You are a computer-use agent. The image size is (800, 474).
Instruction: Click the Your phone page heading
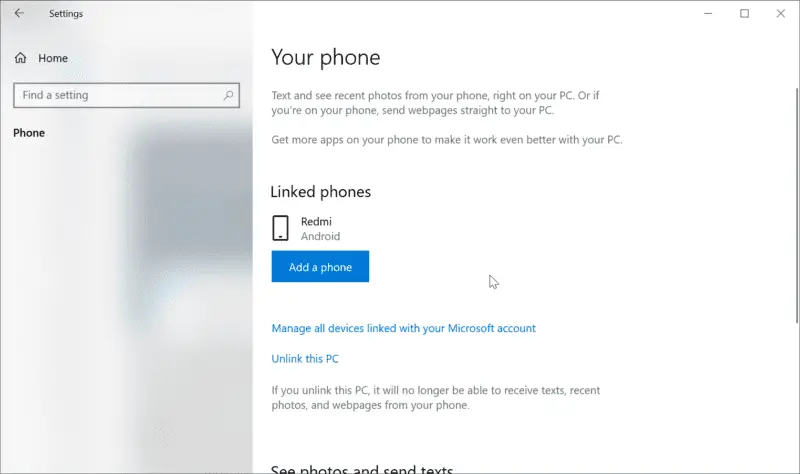pos(326,57)
